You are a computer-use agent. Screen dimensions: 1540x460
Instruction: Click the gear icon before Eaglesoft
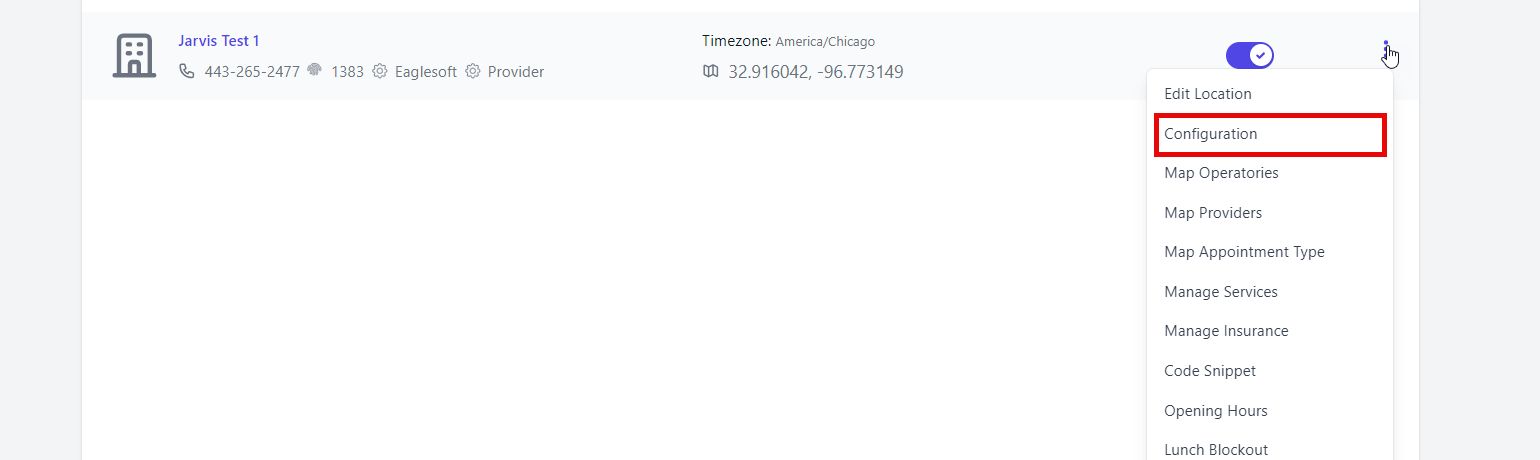click(x=380, y=71)
